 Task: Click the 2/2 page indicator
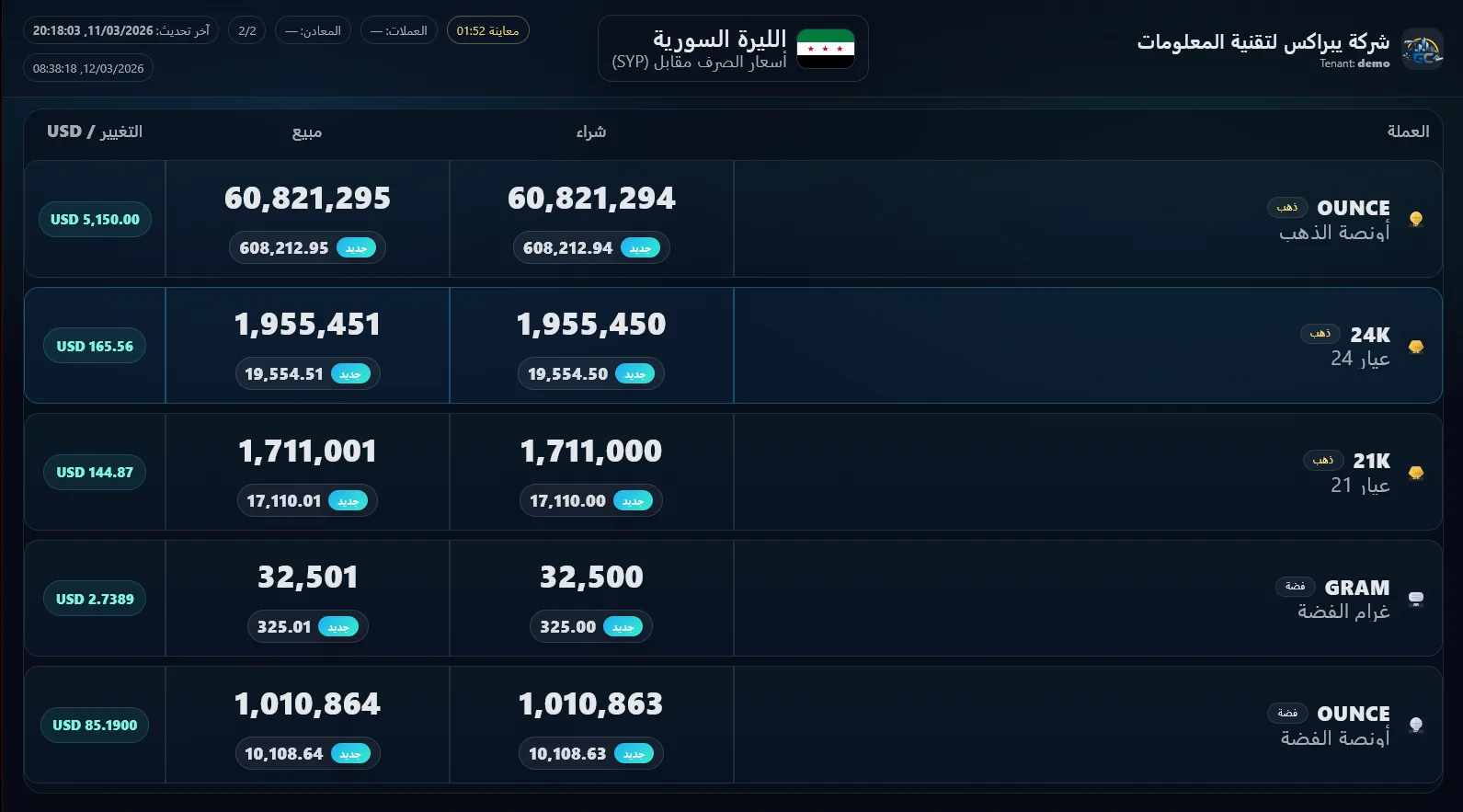246,30
